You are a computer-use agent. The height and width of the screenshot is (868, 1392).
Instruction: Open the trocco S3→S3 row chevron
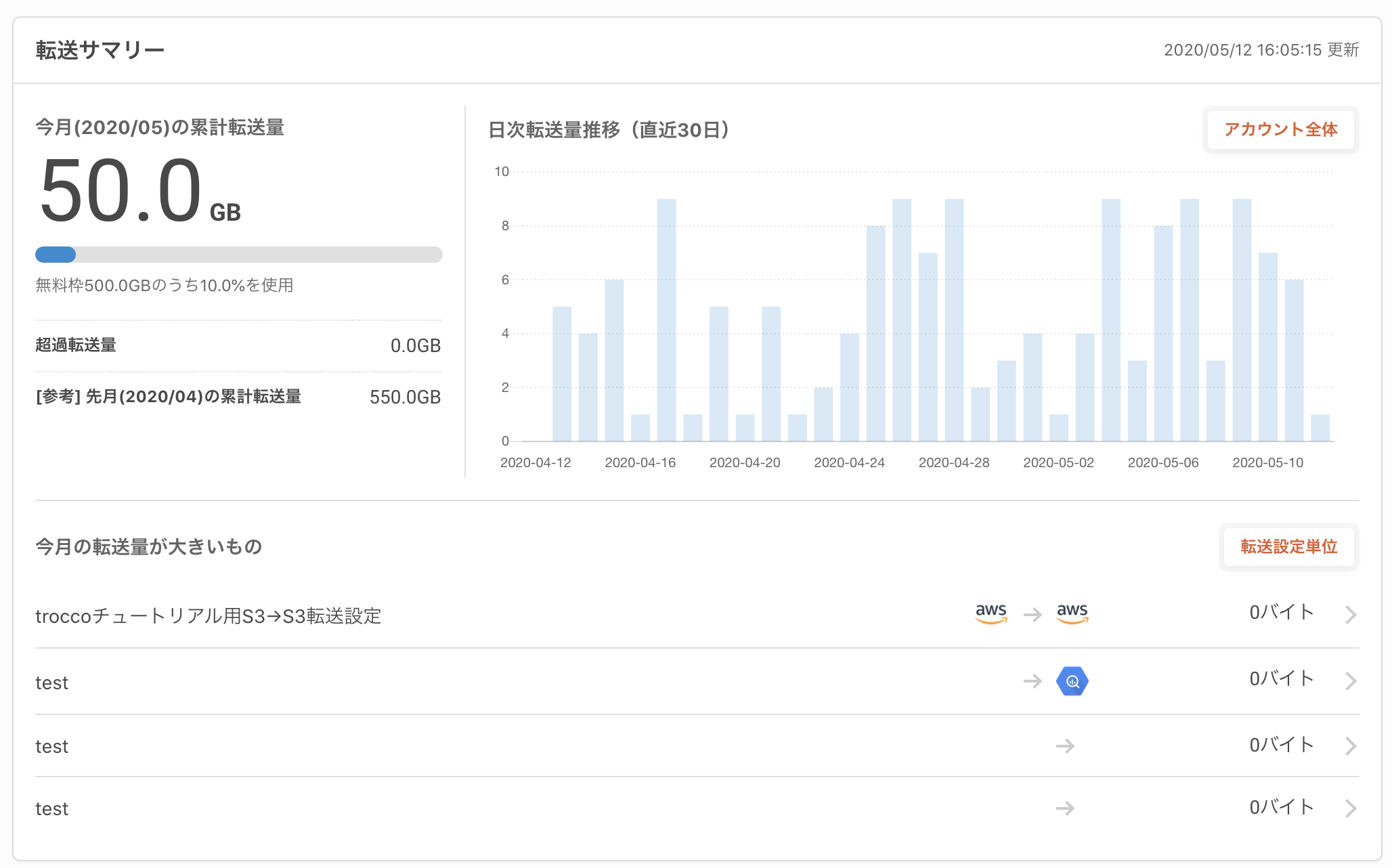pos(1350,615)
